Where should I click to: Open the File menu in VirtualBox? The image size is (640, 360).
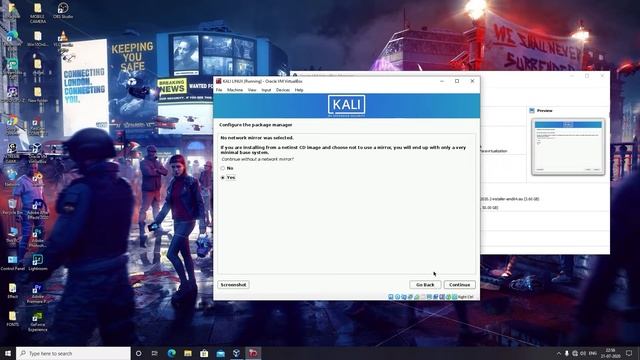pyautogui.click(x=219, y=90)
